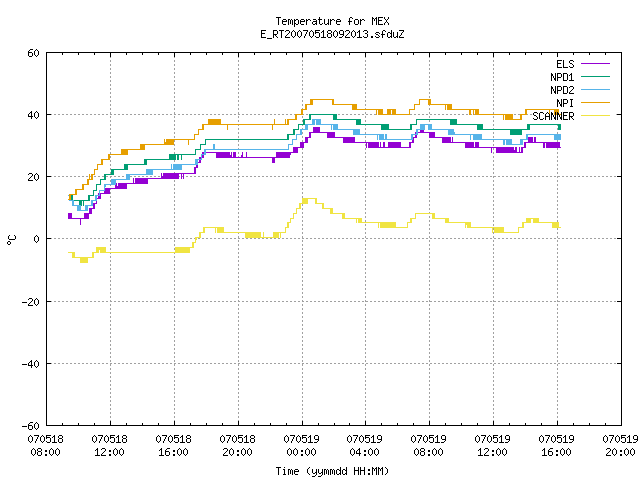Click the NPI legend label
Image resolution: width=640 pixels, height=480 pixels.
tap(565, 103)
